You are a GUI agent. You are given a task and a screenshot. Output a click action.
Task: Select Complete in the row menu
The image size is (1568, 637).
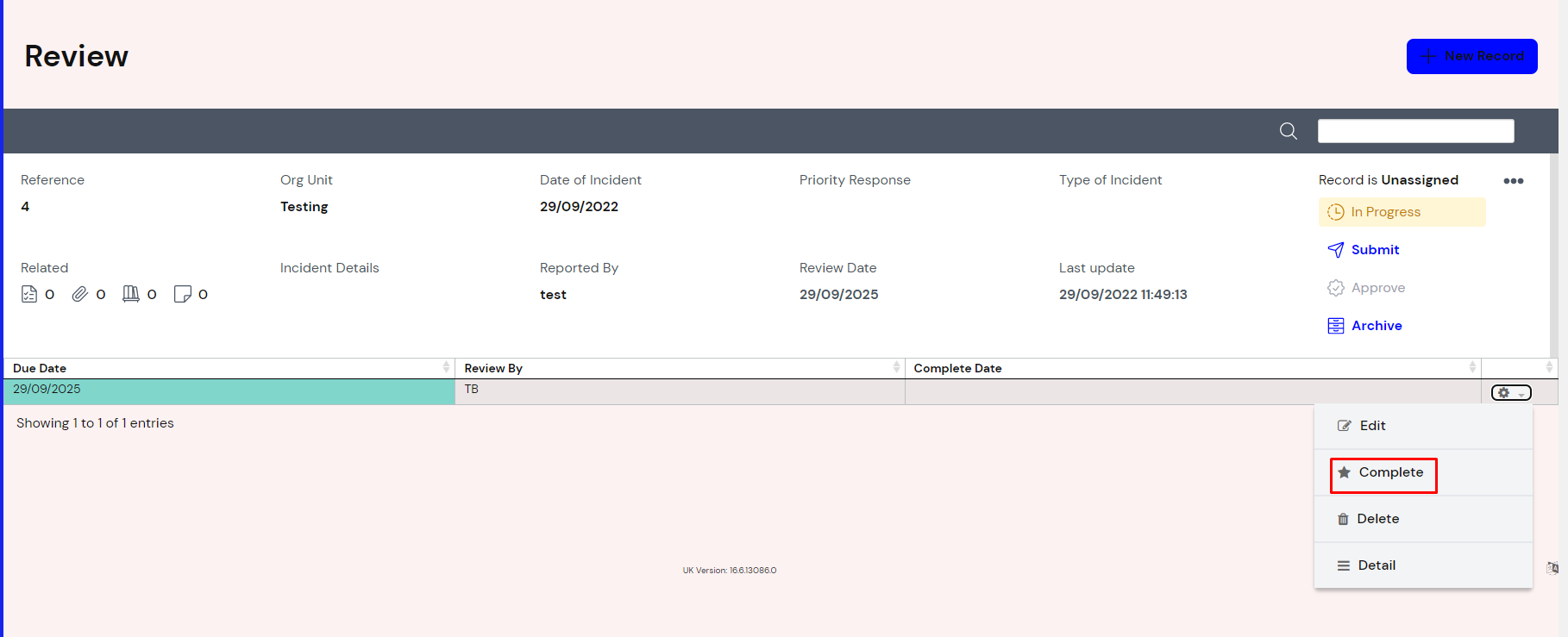[1390, 472]
